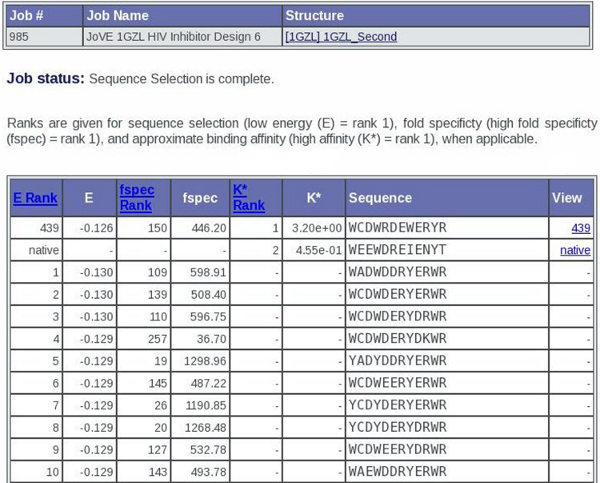Sort table by E Rank header link

(x=35, y=198)
